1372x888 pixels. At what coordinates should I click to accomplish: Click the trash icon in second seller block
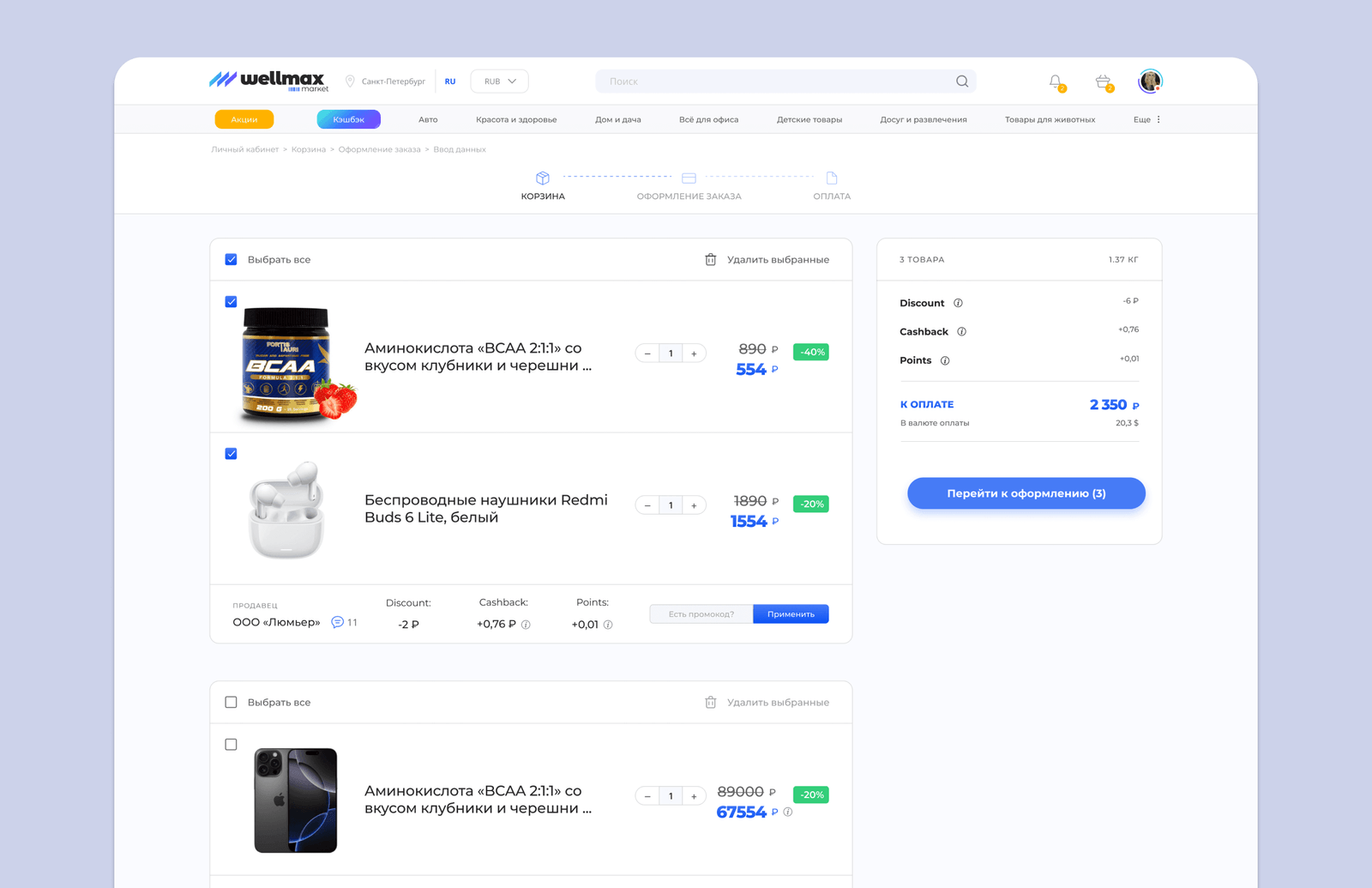(x=711, y=703)
